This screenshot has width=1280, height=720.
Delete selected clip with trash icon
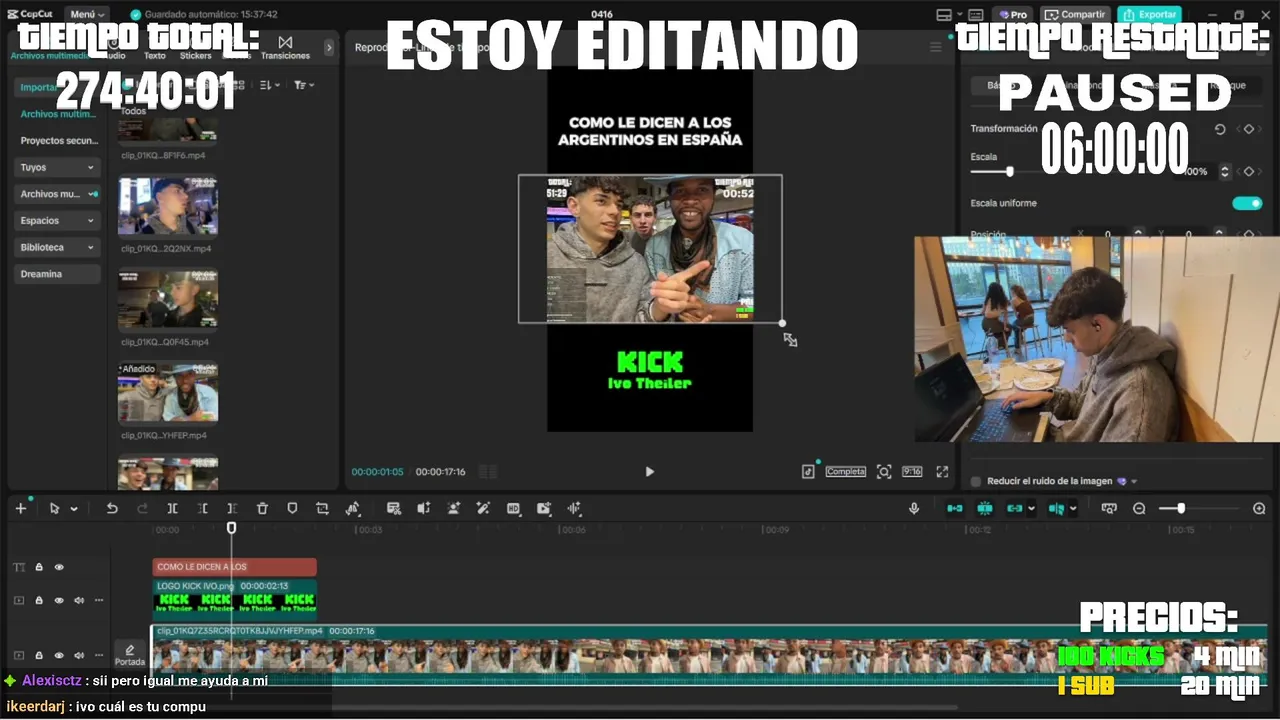pyautogui.click(x=262, y=508)
